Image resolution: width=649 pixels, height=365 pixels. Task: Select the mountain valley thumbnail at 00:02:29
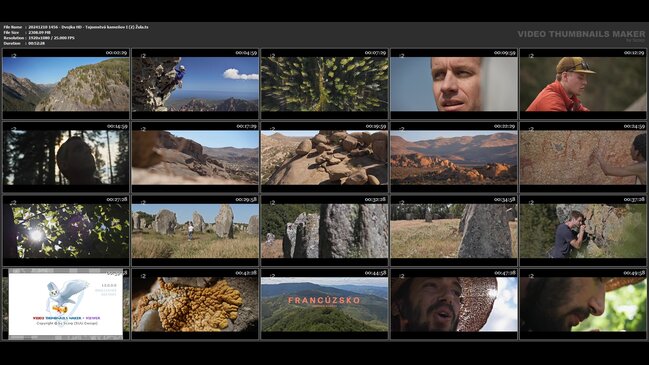[66, 84]
